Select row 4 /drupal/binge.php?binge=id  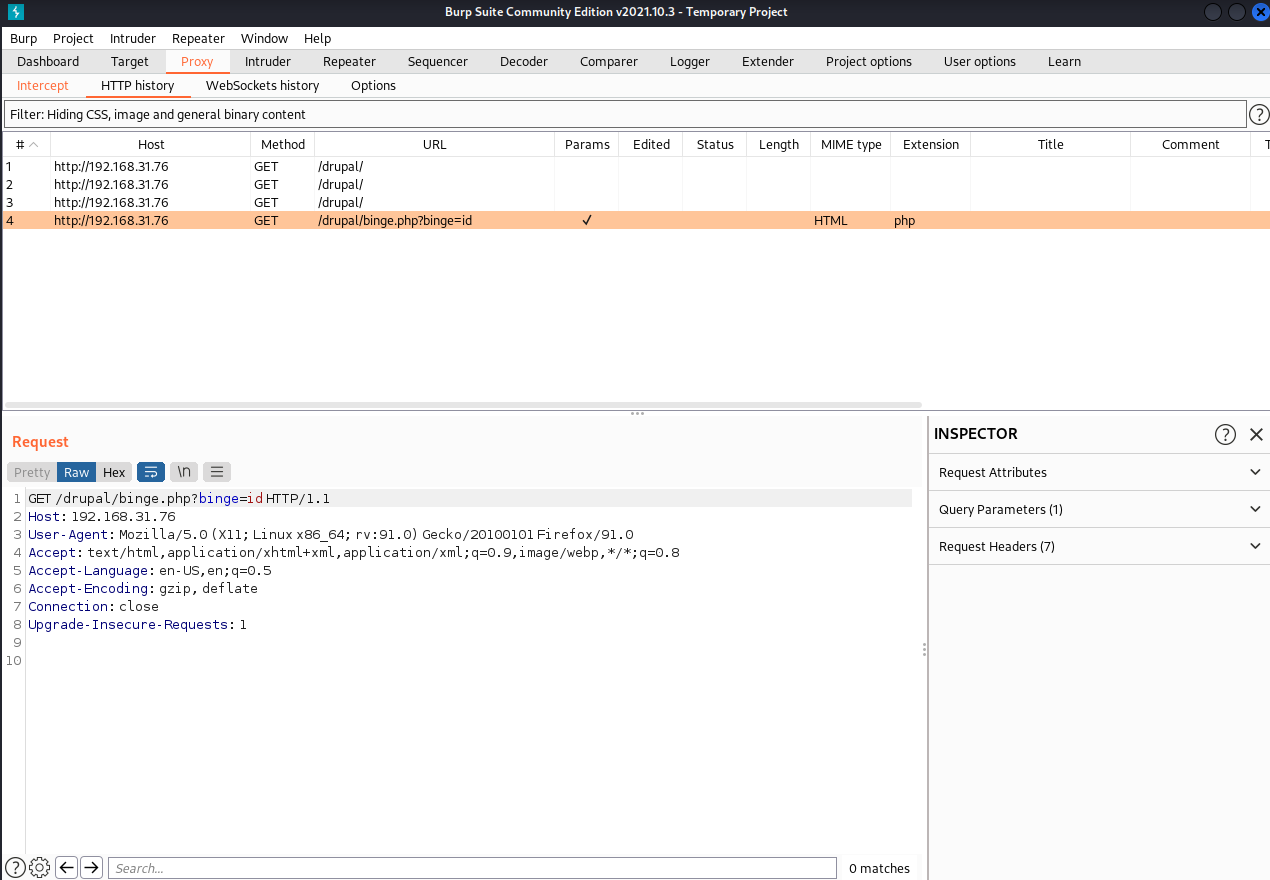pyautogui.click(x=636, y=220)
